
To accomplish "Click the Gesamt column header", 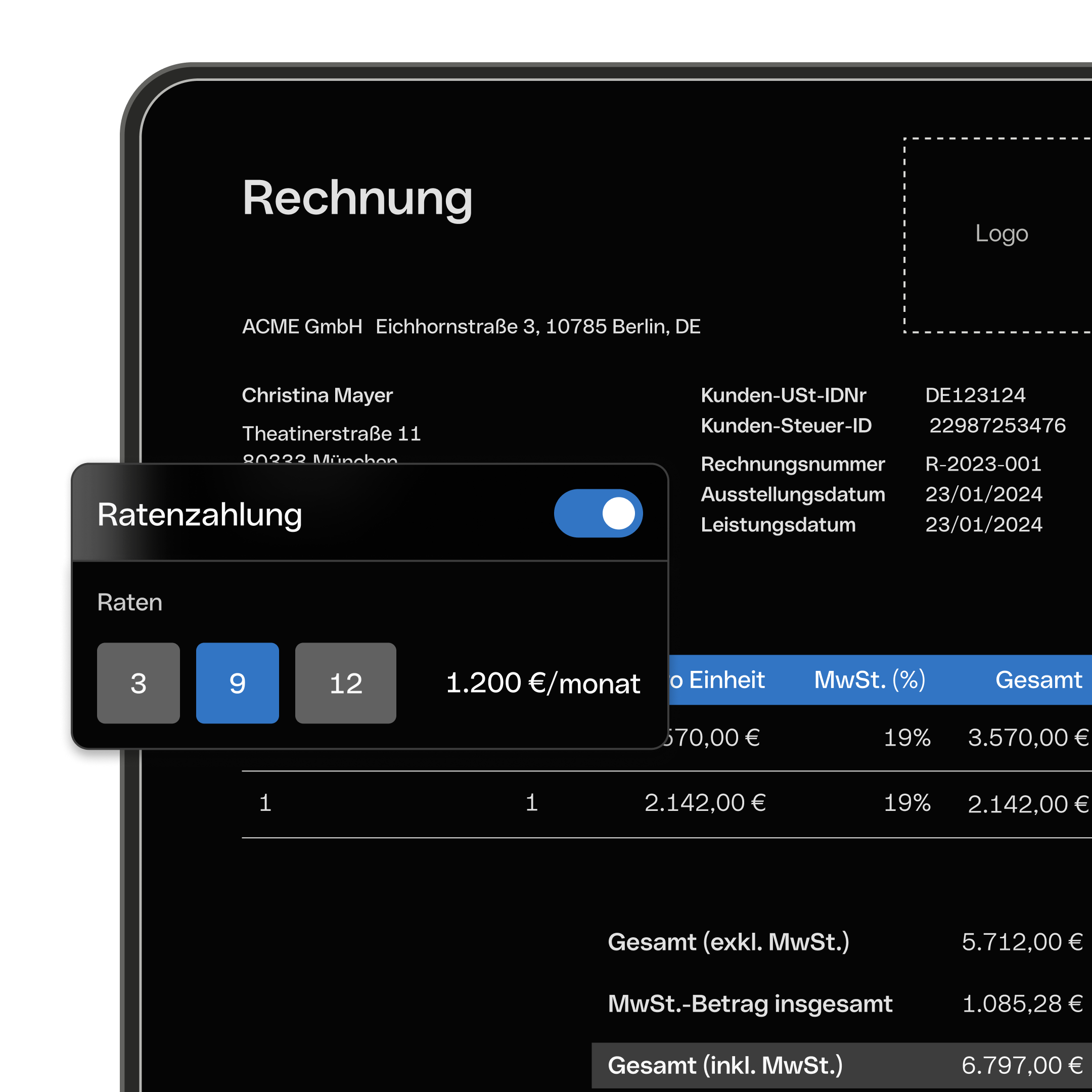I will click(1038, 679).
